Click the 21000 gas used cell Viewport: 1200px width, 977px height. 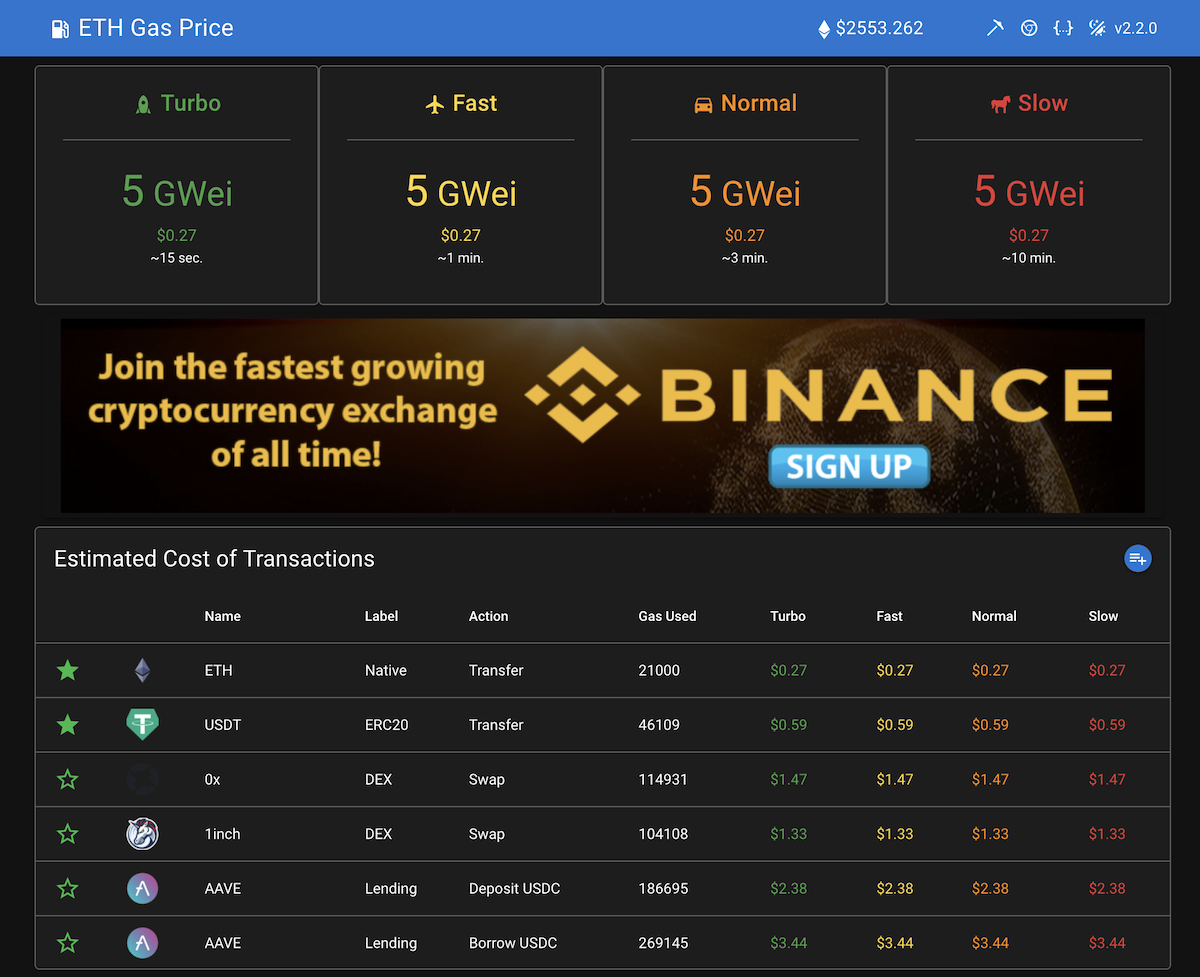click(x=659, y=670)
